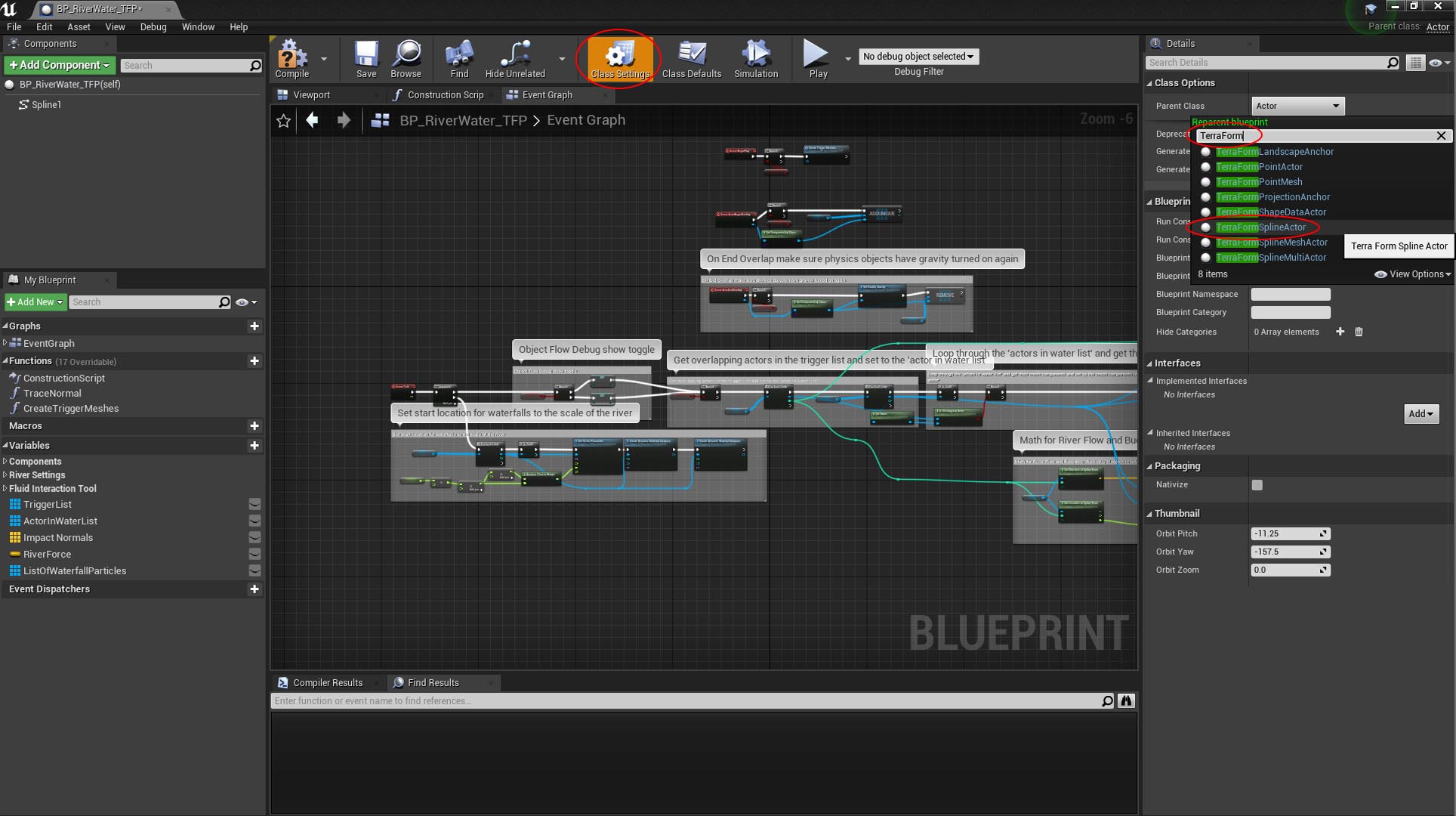
Task: Play the level
Action: click(x=818, y=59)
